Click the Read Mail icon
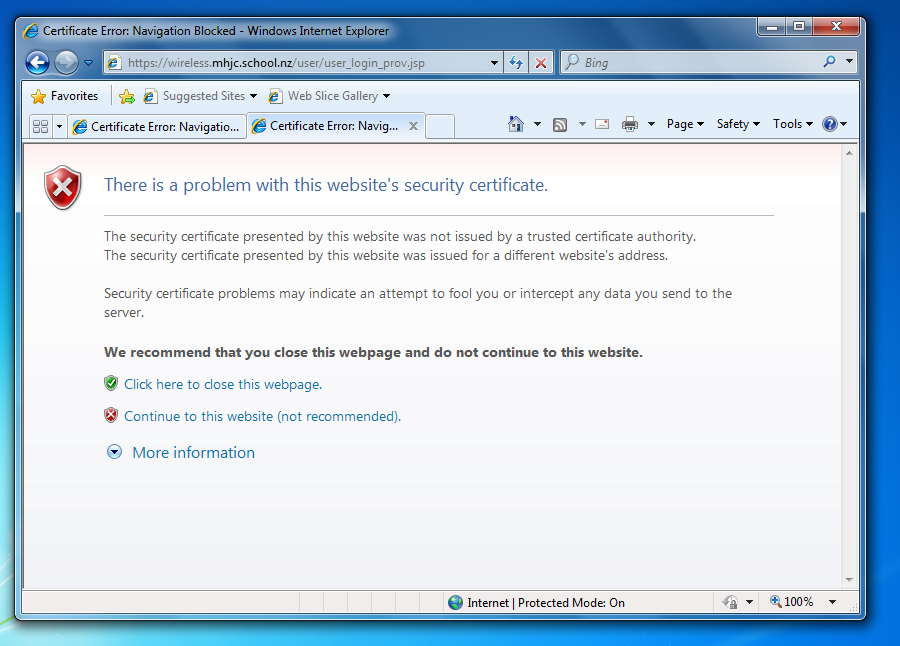 601,123
